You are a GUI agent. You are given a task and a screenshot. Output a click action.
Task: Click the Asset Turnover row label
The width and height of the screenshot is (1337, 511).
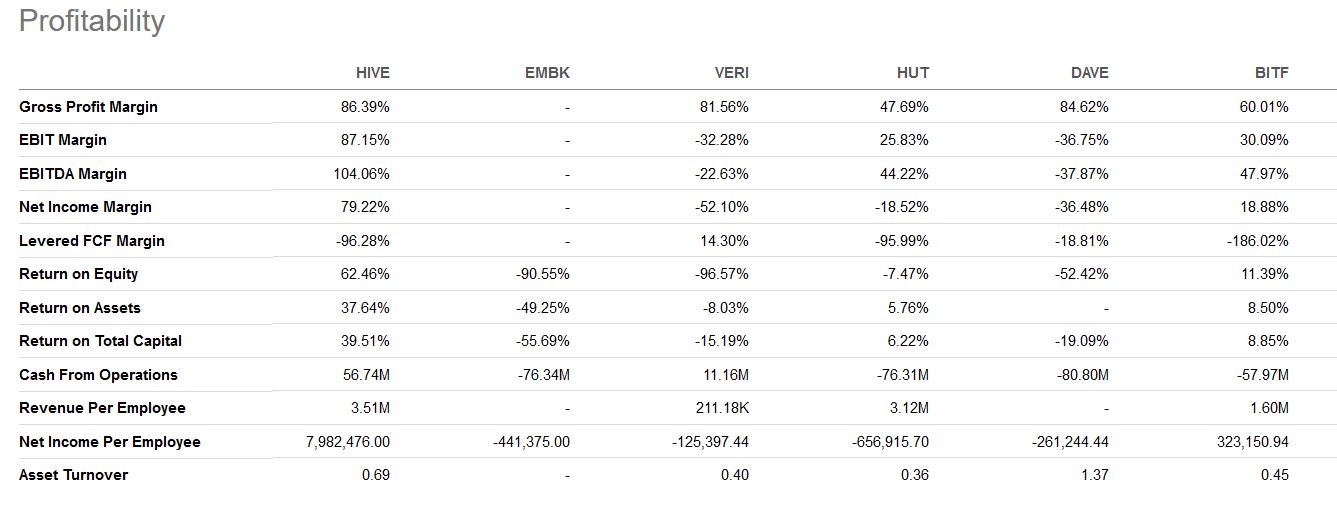(x=73, y=475)
